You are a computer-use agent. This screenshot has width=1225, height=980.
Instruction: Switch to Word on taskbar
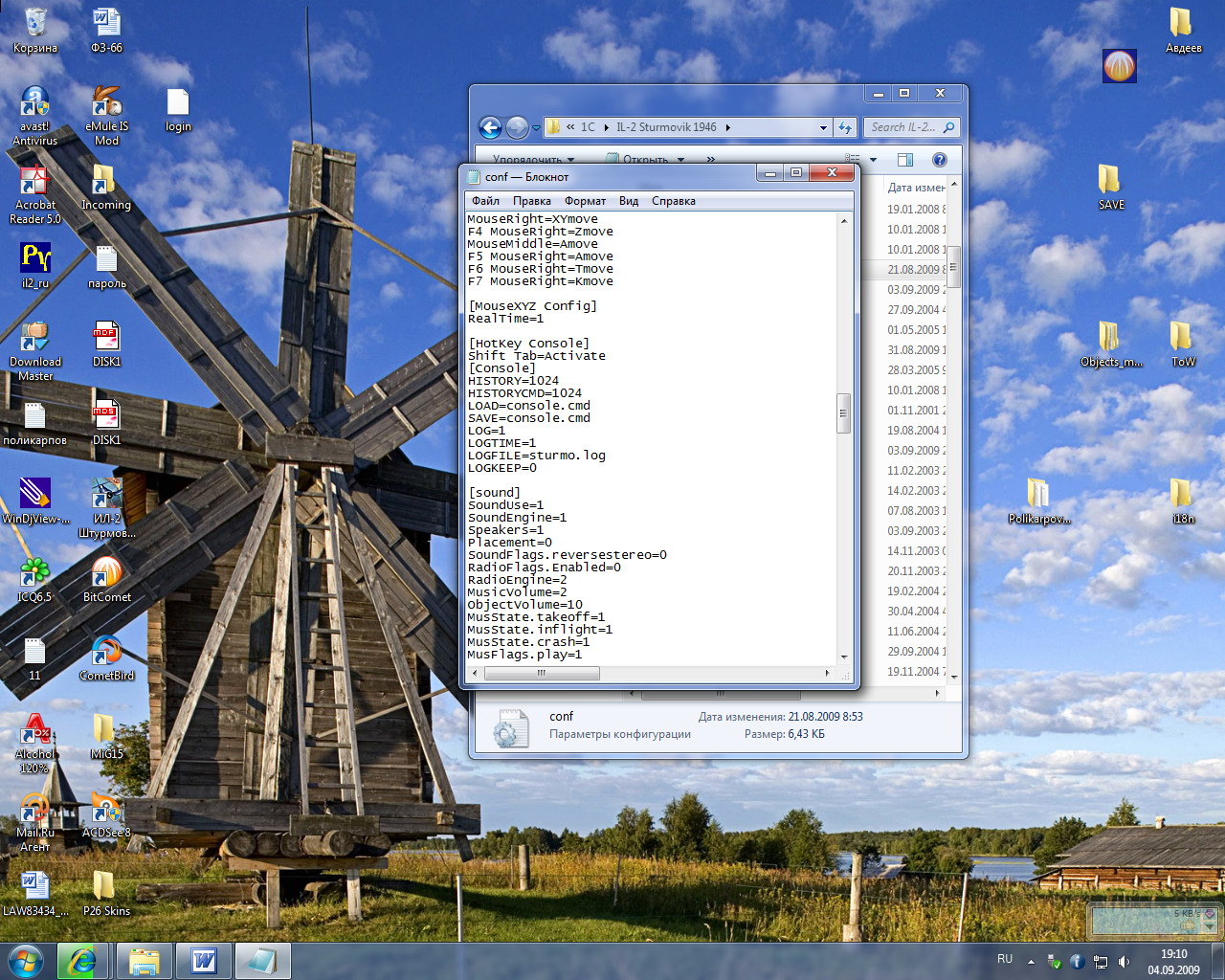click(x=204, y=961)
